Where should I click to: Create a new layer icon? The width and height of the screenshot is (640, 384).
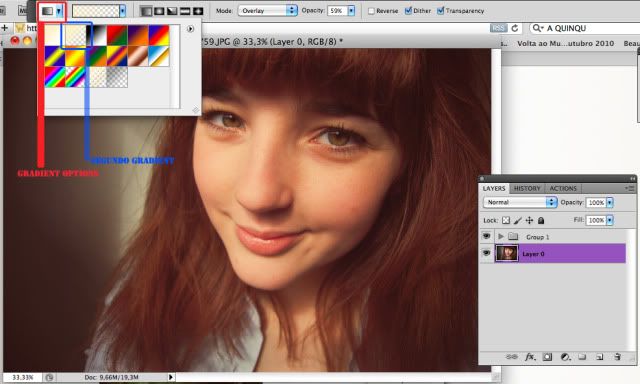point(600,357)
